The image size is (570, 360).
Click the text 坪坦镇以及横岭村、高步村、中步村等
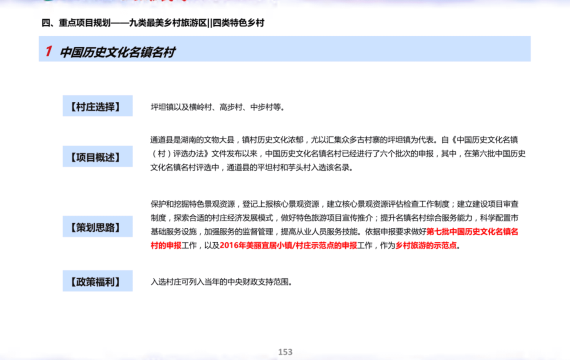pos(217,107)
